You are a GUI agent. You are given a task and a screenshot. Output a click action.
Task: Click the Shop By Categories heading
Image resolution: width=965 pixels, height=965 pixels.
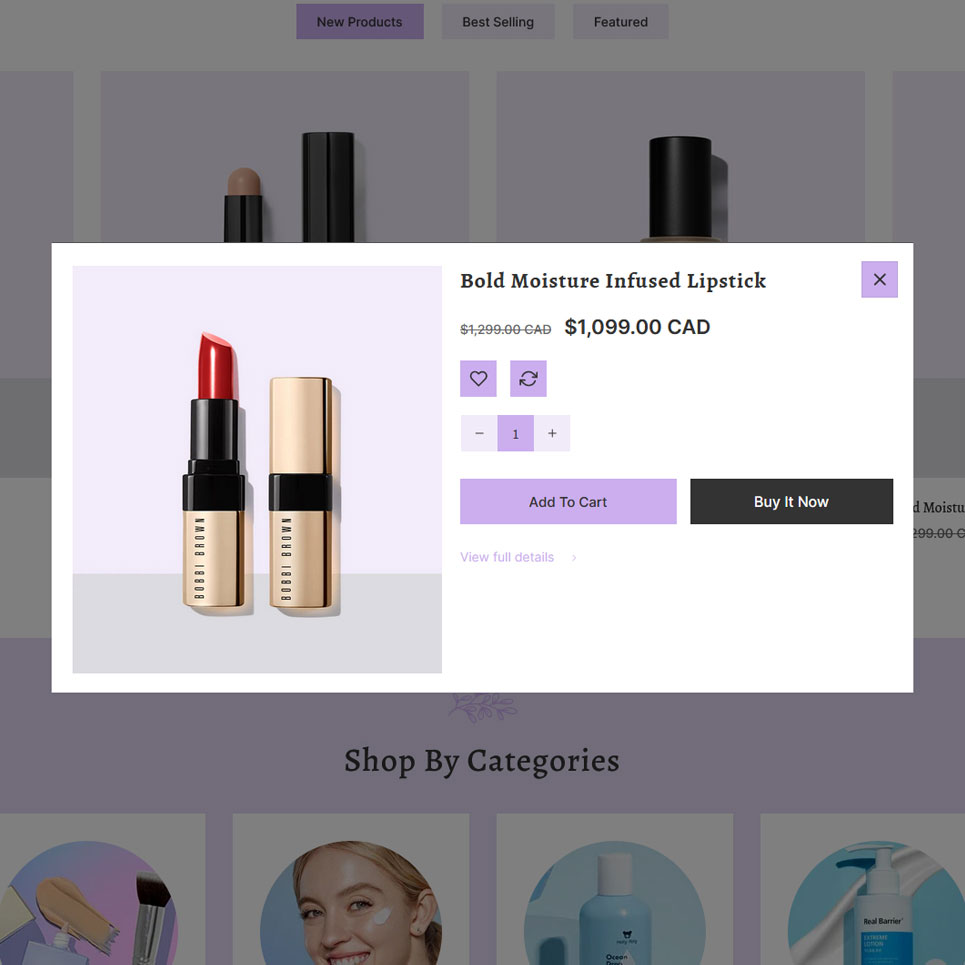[482, 761]
